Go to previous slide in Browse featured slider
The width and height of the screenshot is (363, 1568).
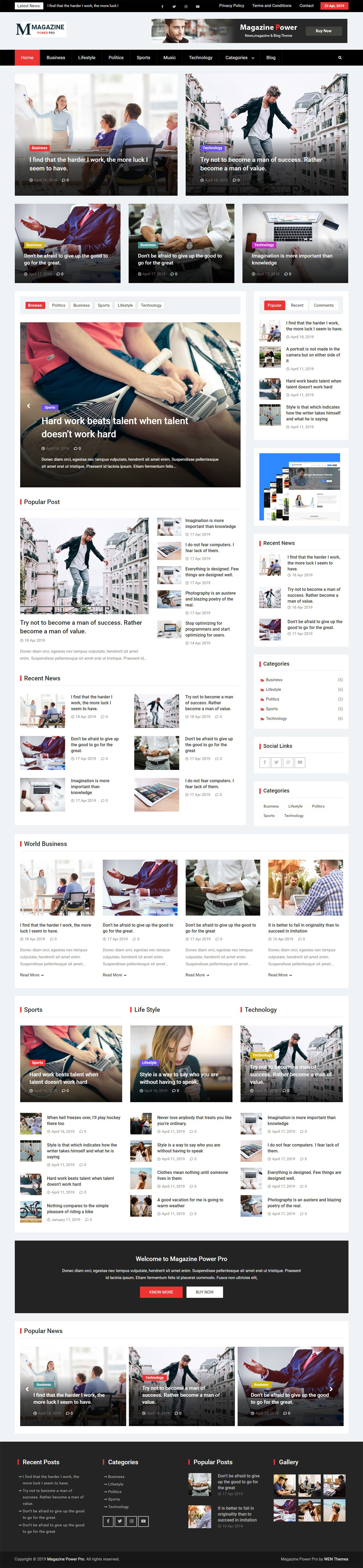click(29, 405)
